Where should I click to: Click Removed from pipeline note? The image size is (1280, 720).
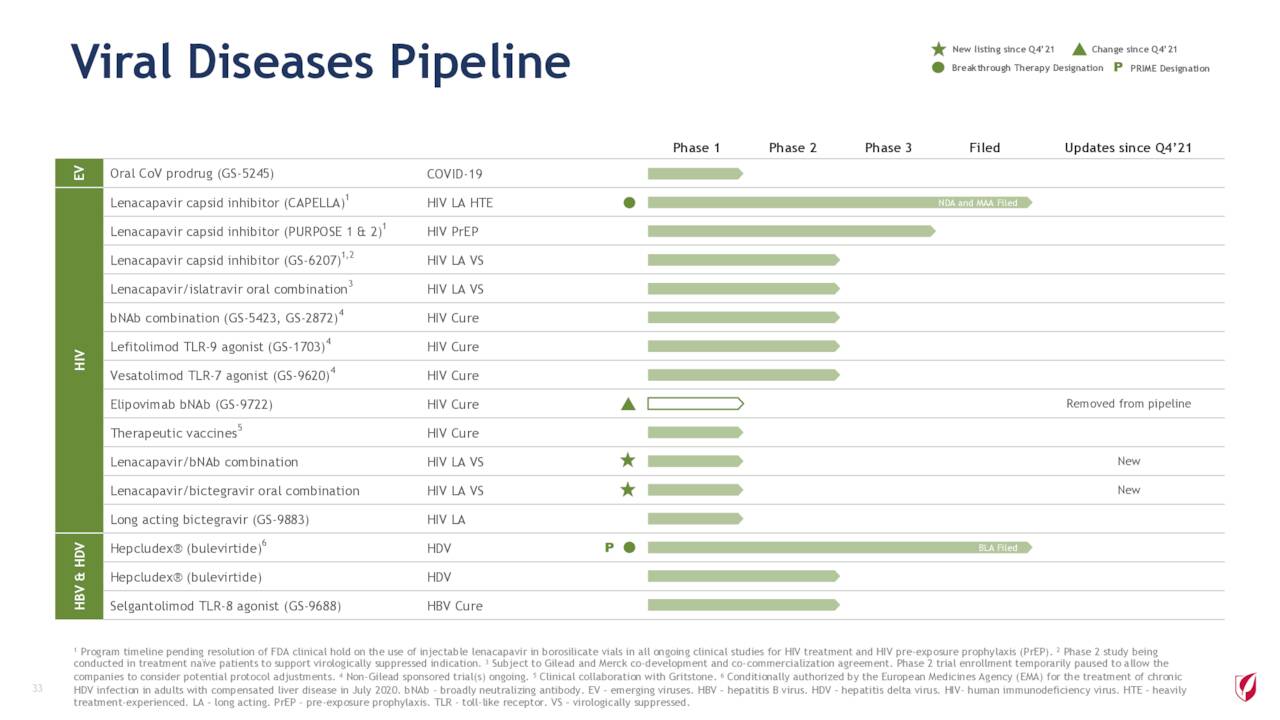point(1128,404)
